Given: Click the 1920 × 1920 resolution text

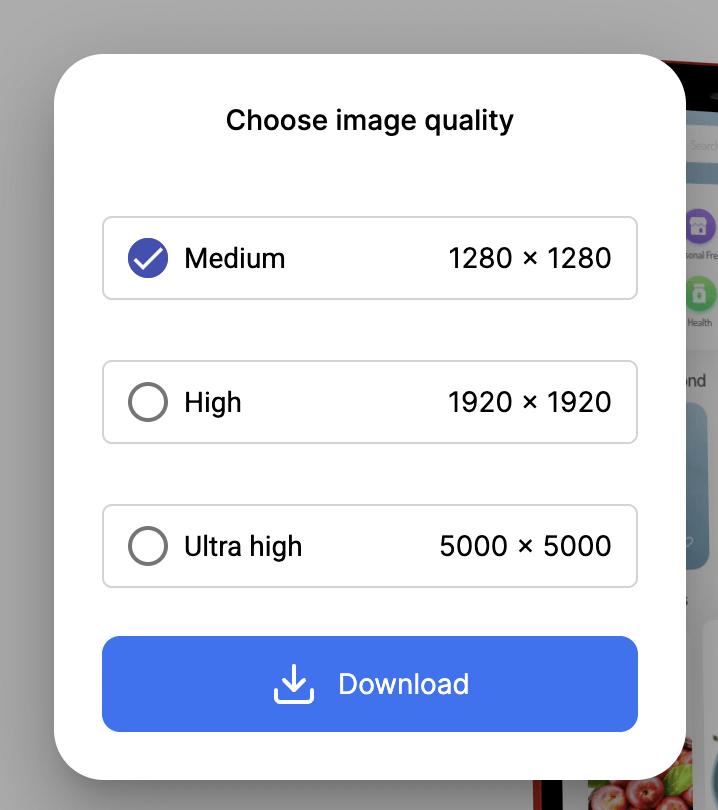Looking at the screenshot, I should [529, 402].
